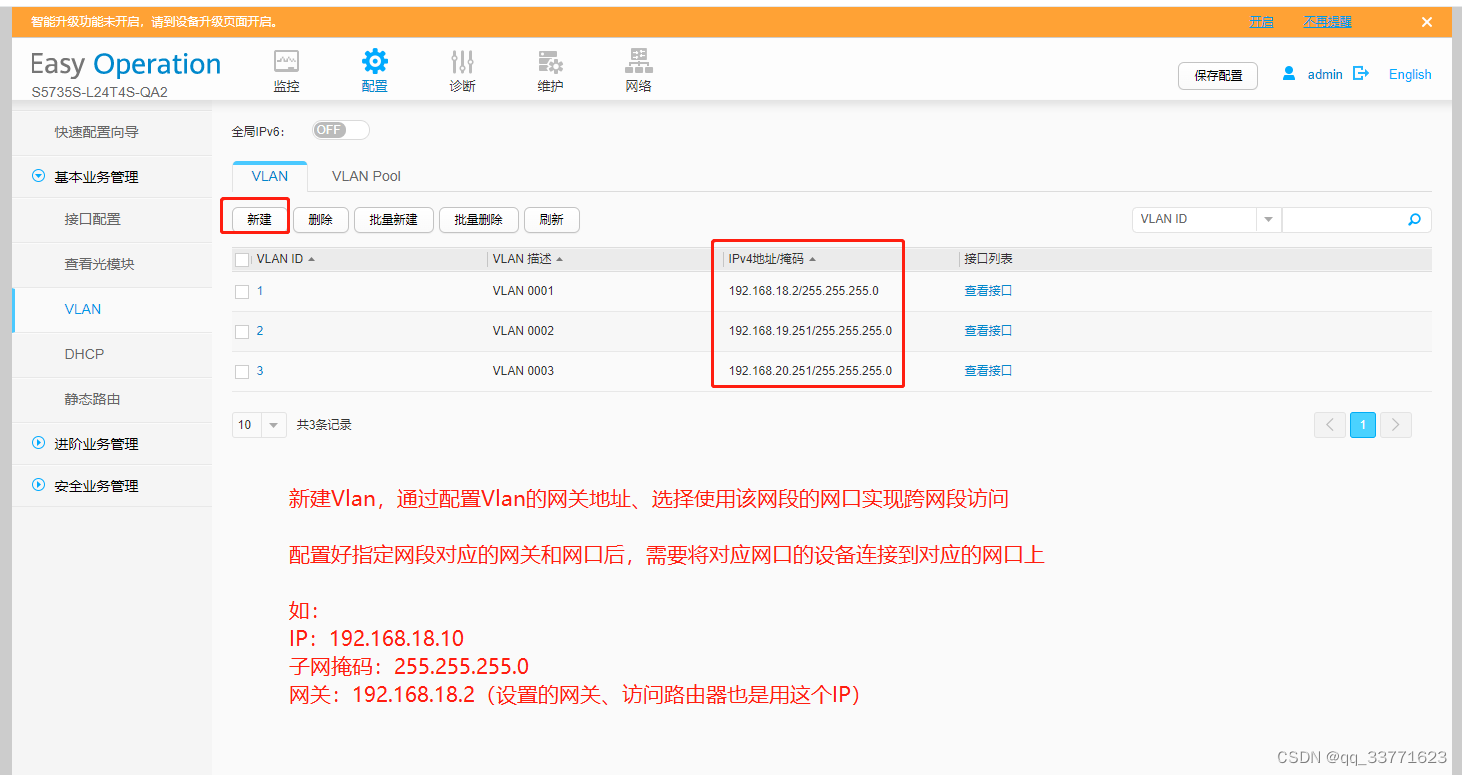Viewport: 1462px width, 775px height.
Task: Open the 维护 maintenance icon
Action: coord(550,62)
